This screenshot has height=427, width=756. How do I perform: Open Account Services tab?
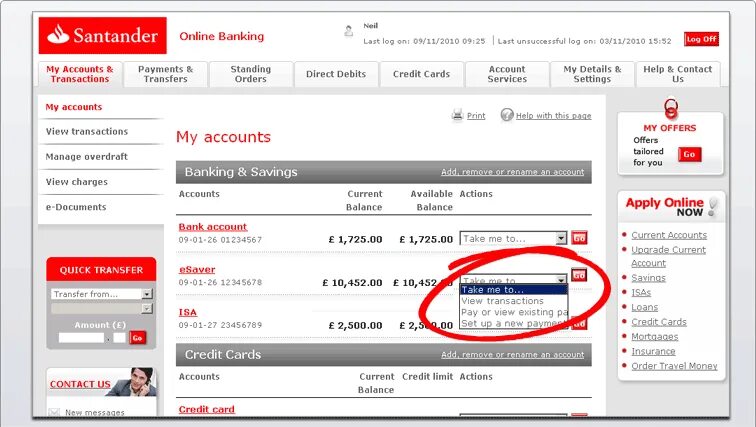pos(507,74)
